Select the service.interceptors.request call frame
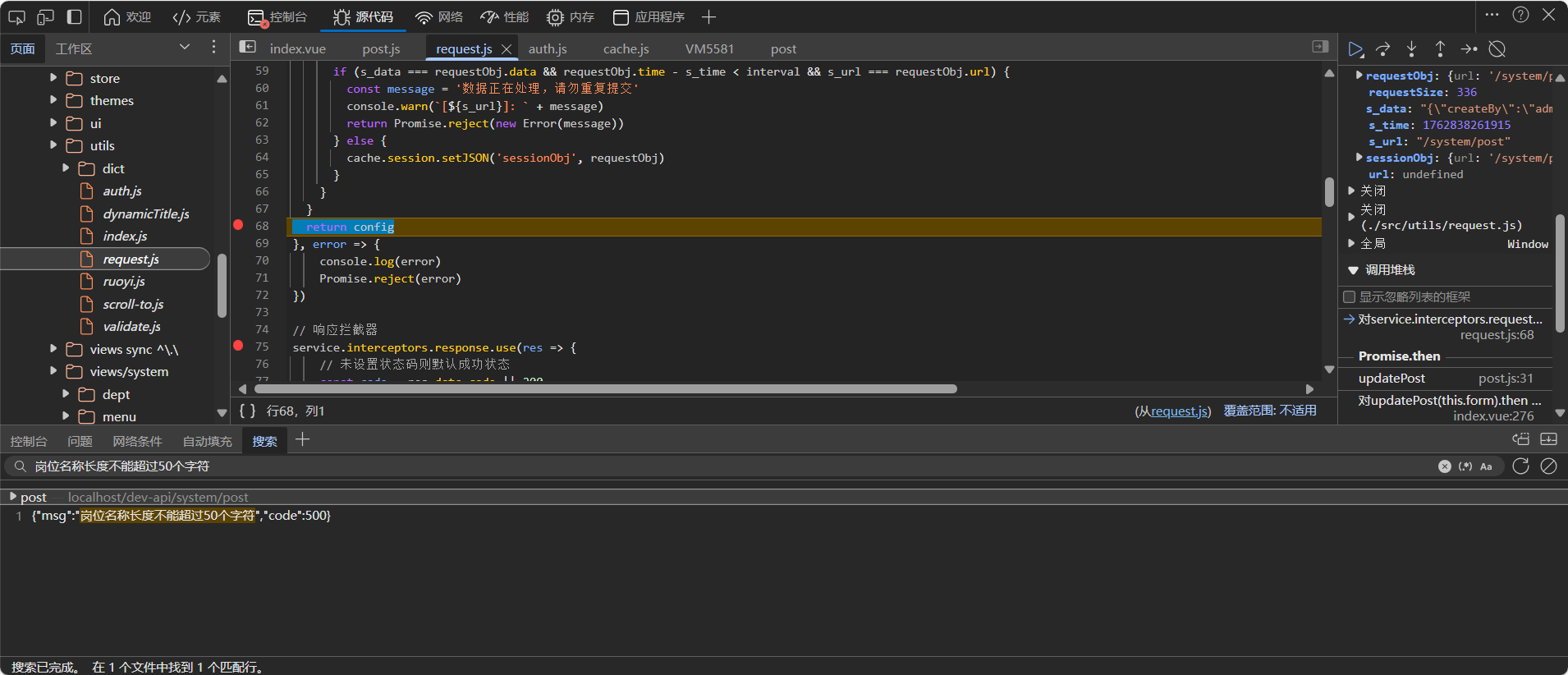This screenshot has height=675, width=1568. click(x=1445, y=327)
